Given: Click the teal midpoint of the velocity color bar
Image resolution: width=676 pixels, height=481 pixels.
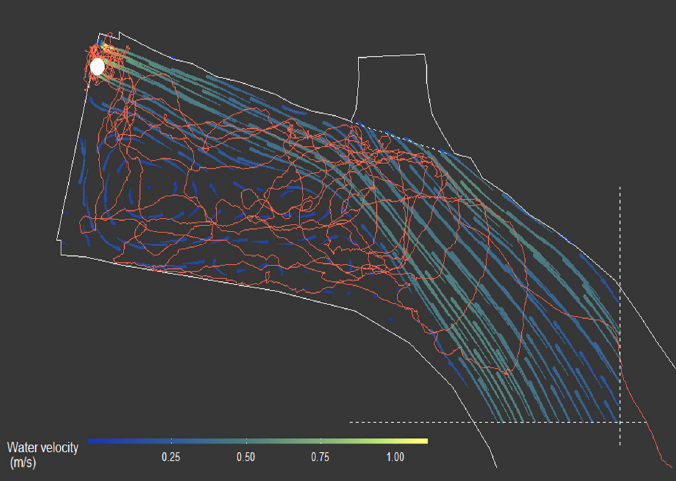Looking at the screenshot, I should click(x=258, y=440).
